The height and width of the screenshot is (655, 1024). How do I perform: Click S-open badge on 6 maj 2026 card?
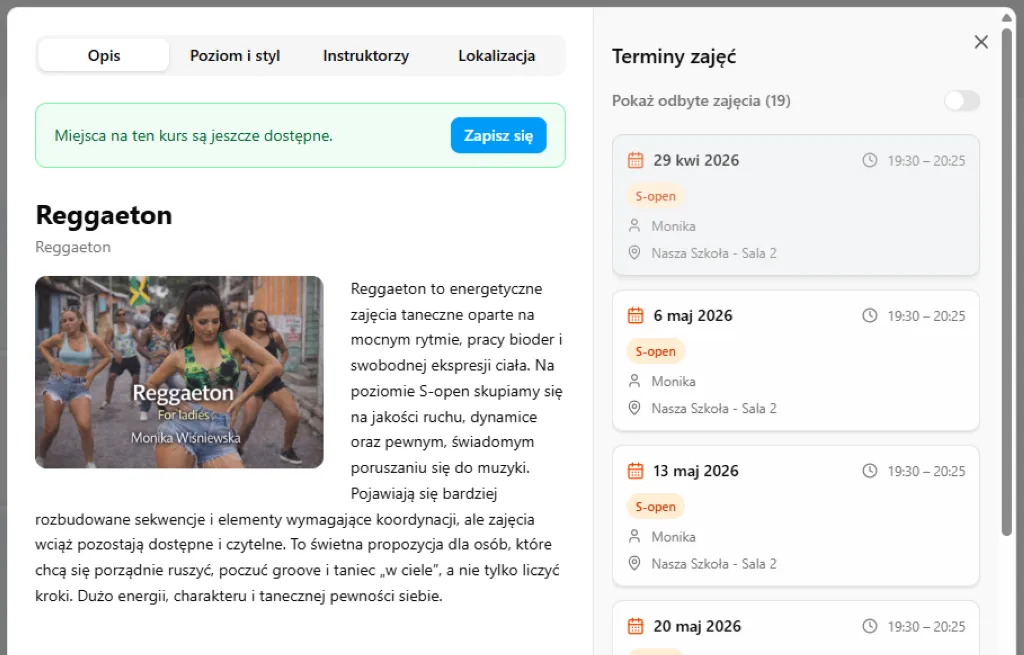pyautogui.click(x=656, y=351)
